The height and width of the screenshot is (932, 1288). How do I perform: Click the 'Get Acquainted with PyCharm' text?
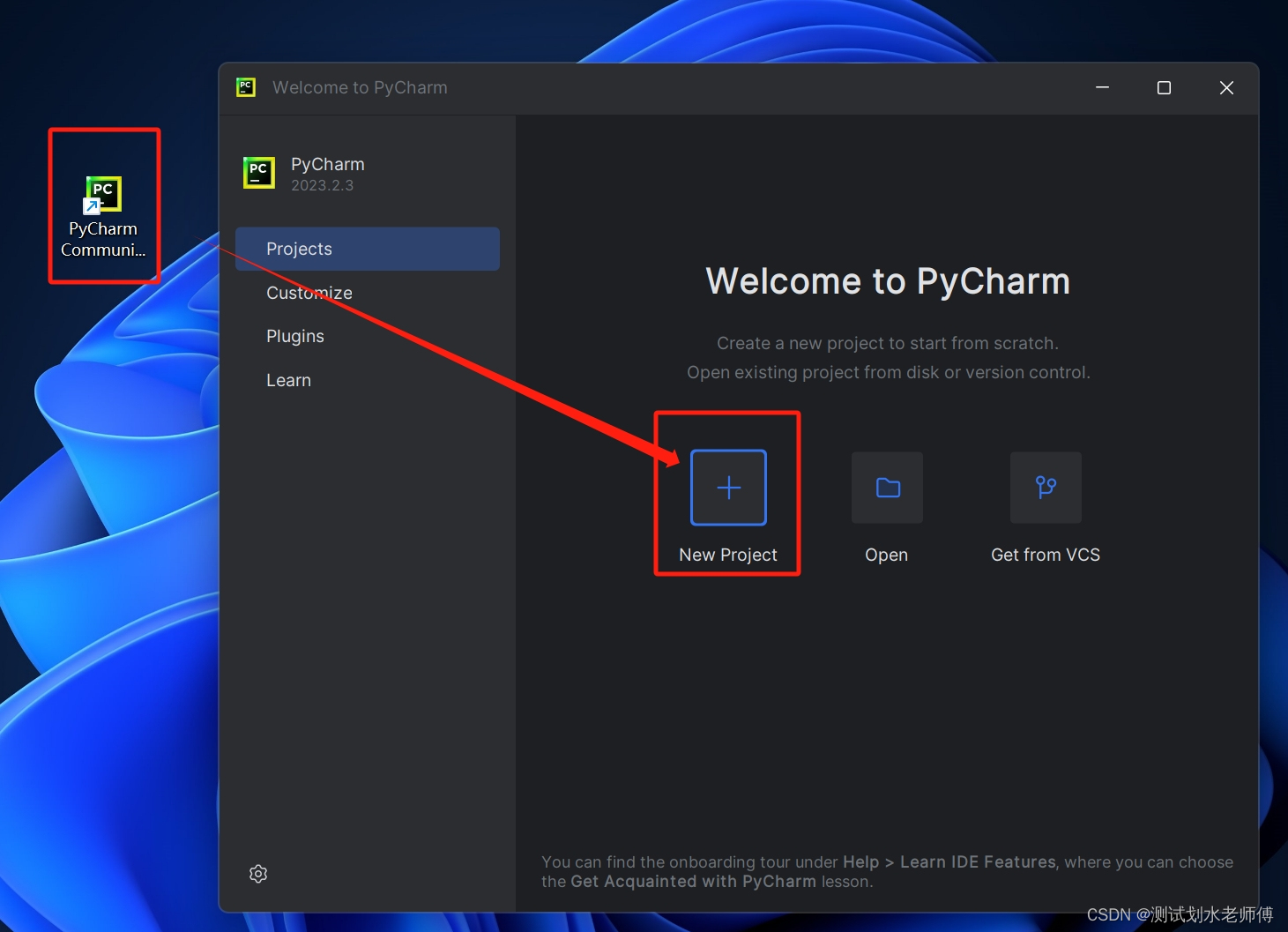(693, 881)
